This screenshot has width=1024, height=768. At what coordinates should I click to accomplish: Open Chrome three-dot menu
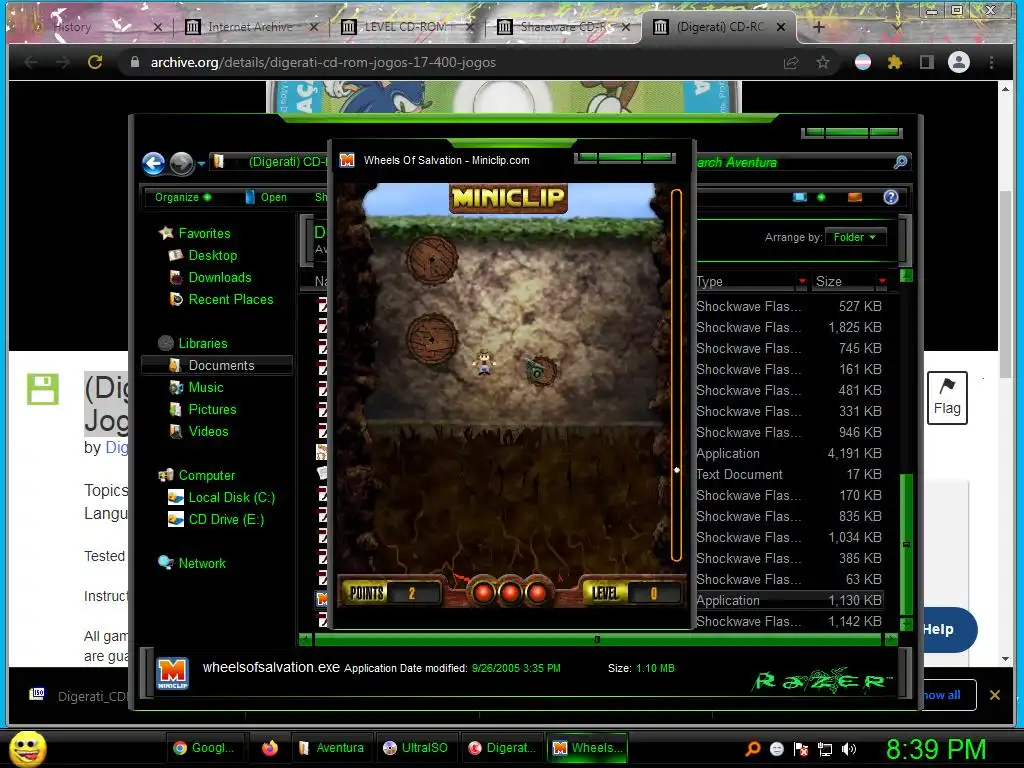point(991,62)
